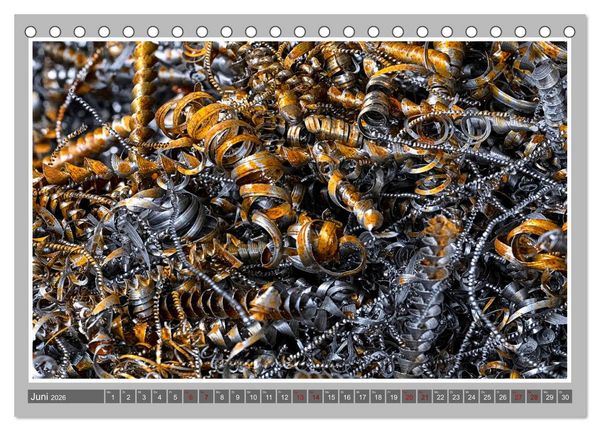Select day 30 in the calendar strip
The width and height of the screenshot is (600, 431).
(565, 397)
